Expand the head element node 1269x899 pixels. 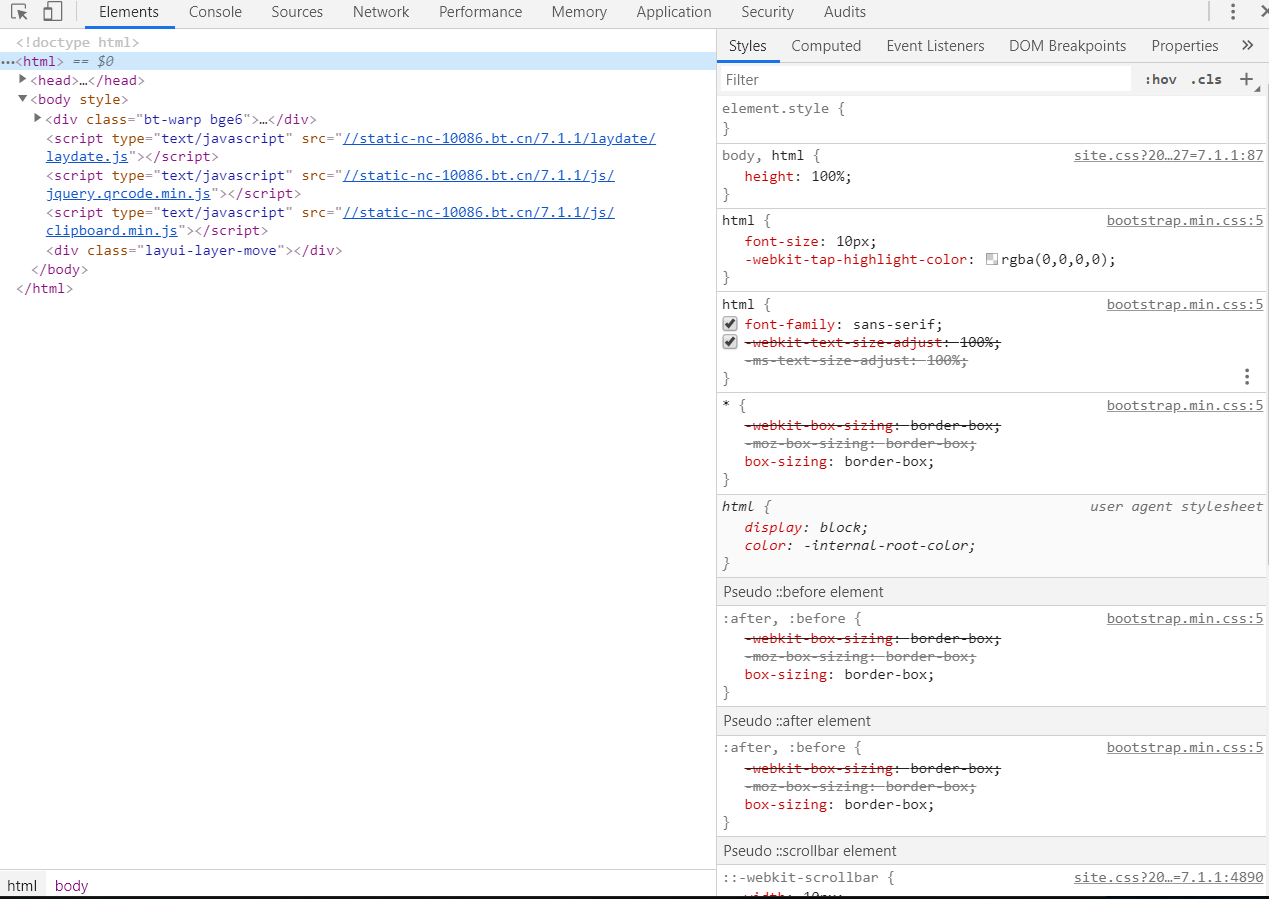point(23,79)
